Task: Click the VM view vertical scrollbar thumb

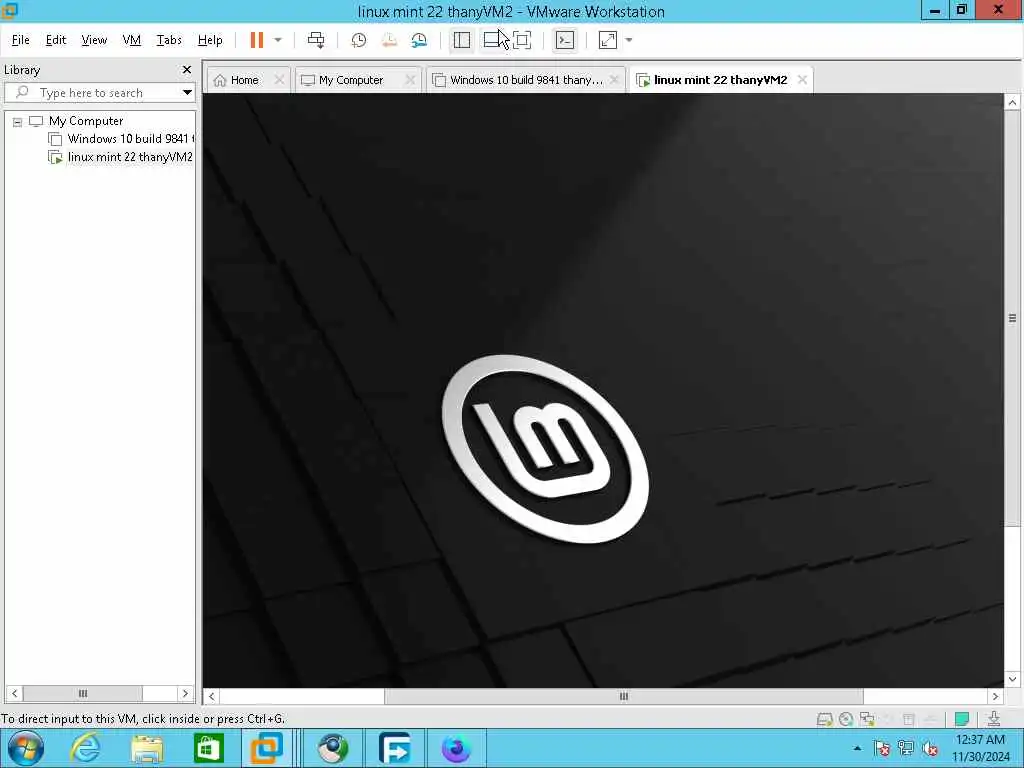Action: point(1012,318)
